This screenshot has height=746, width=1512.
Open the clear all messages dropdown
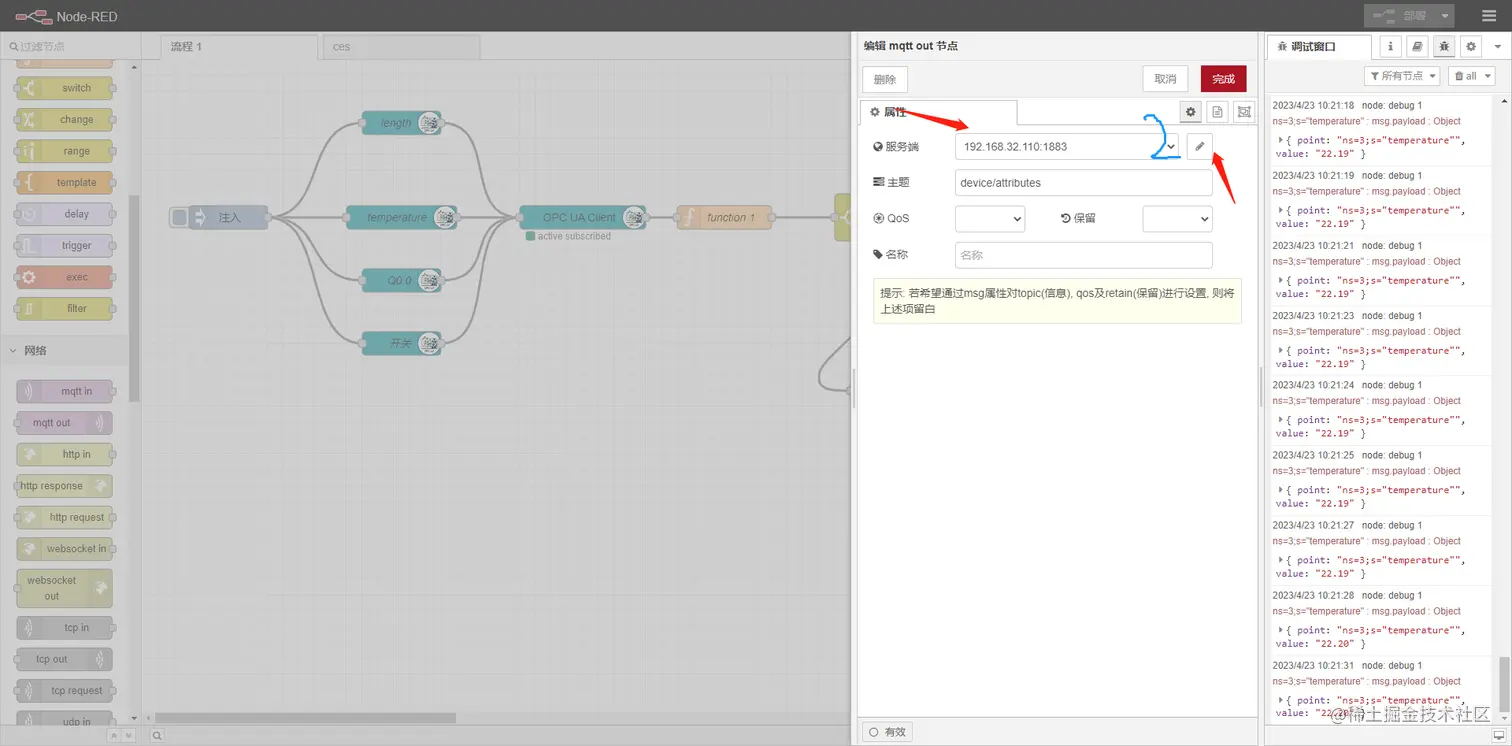point(1471,76)
